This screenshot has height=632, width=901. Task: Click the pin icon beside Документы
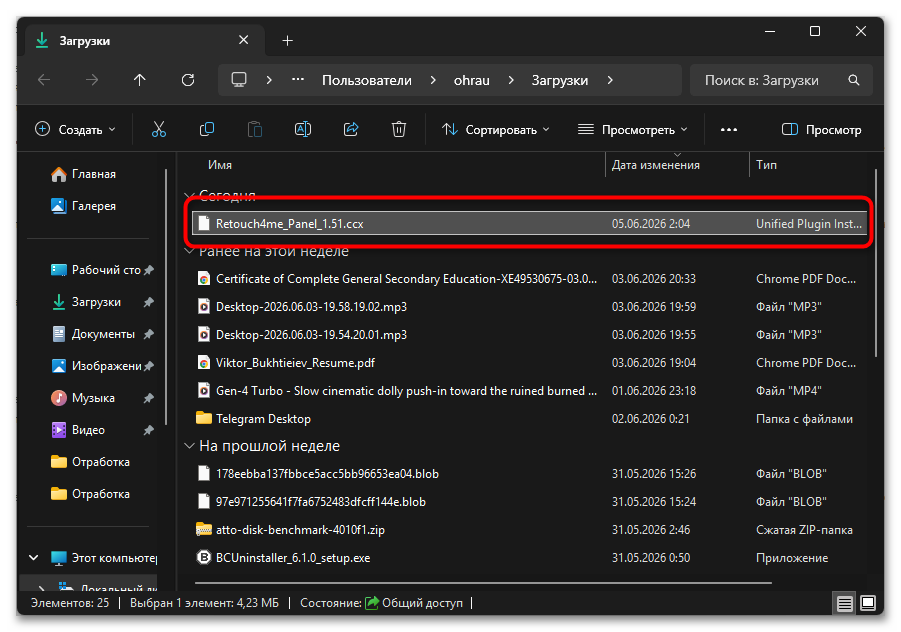tap(149, 334)
